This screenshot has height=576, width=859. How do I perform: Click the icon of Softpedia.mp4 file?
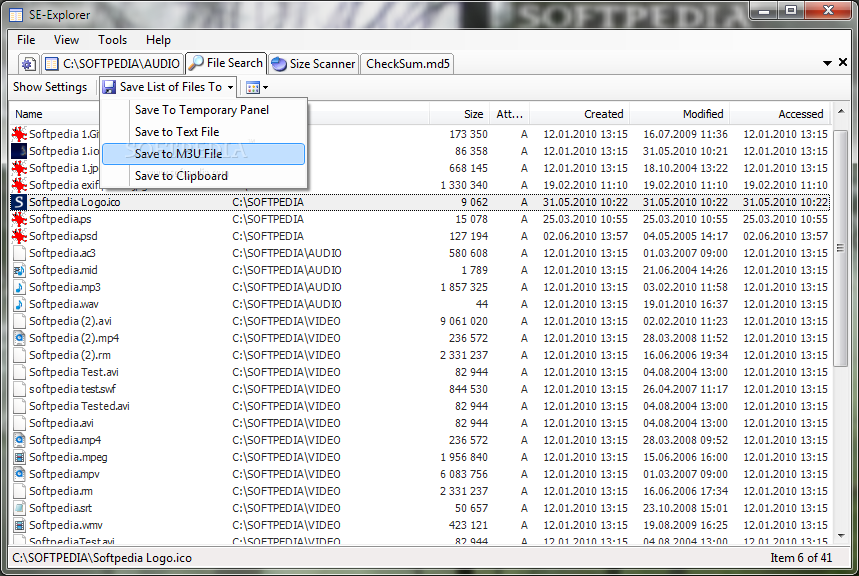coord(19,440)
